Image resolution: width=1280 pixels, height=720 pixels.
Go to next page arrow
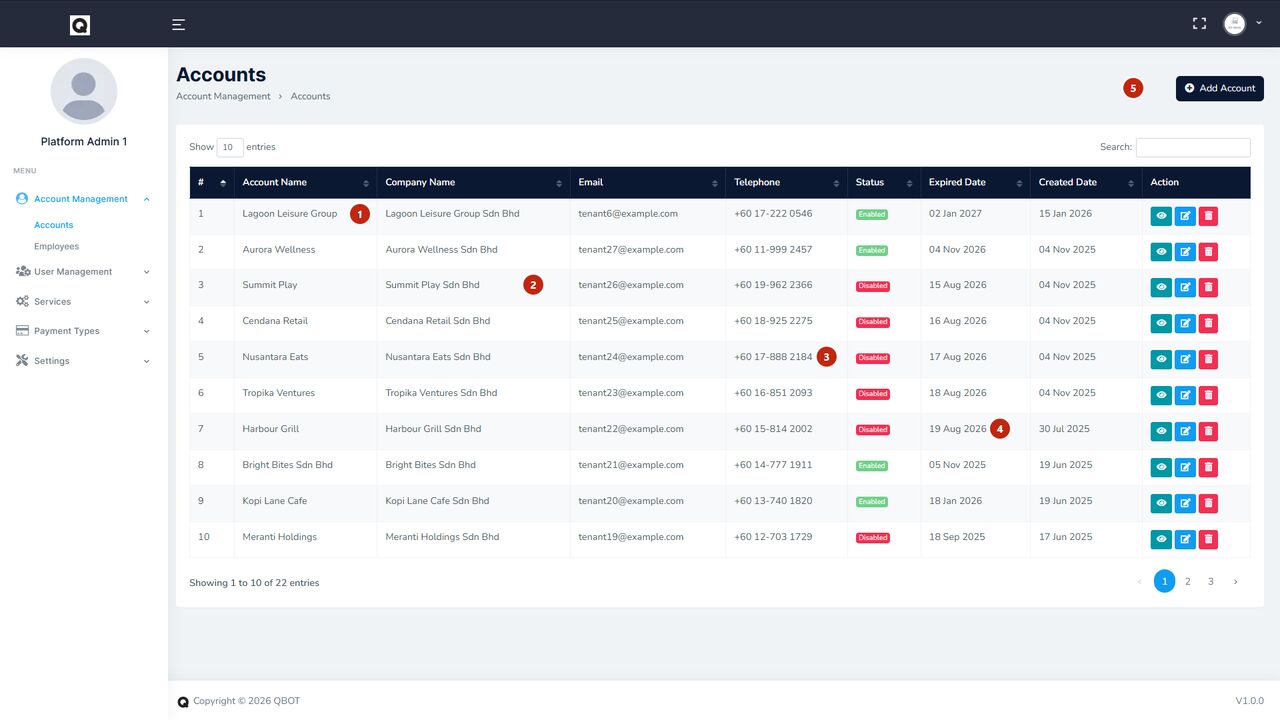point(1235,581)
